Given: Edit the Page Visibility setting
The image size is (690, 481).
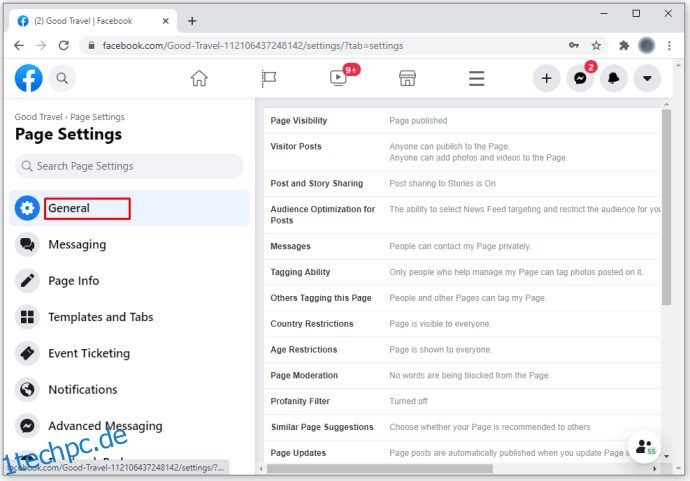Looking at the screenshot, I should [x=462, y=121].
